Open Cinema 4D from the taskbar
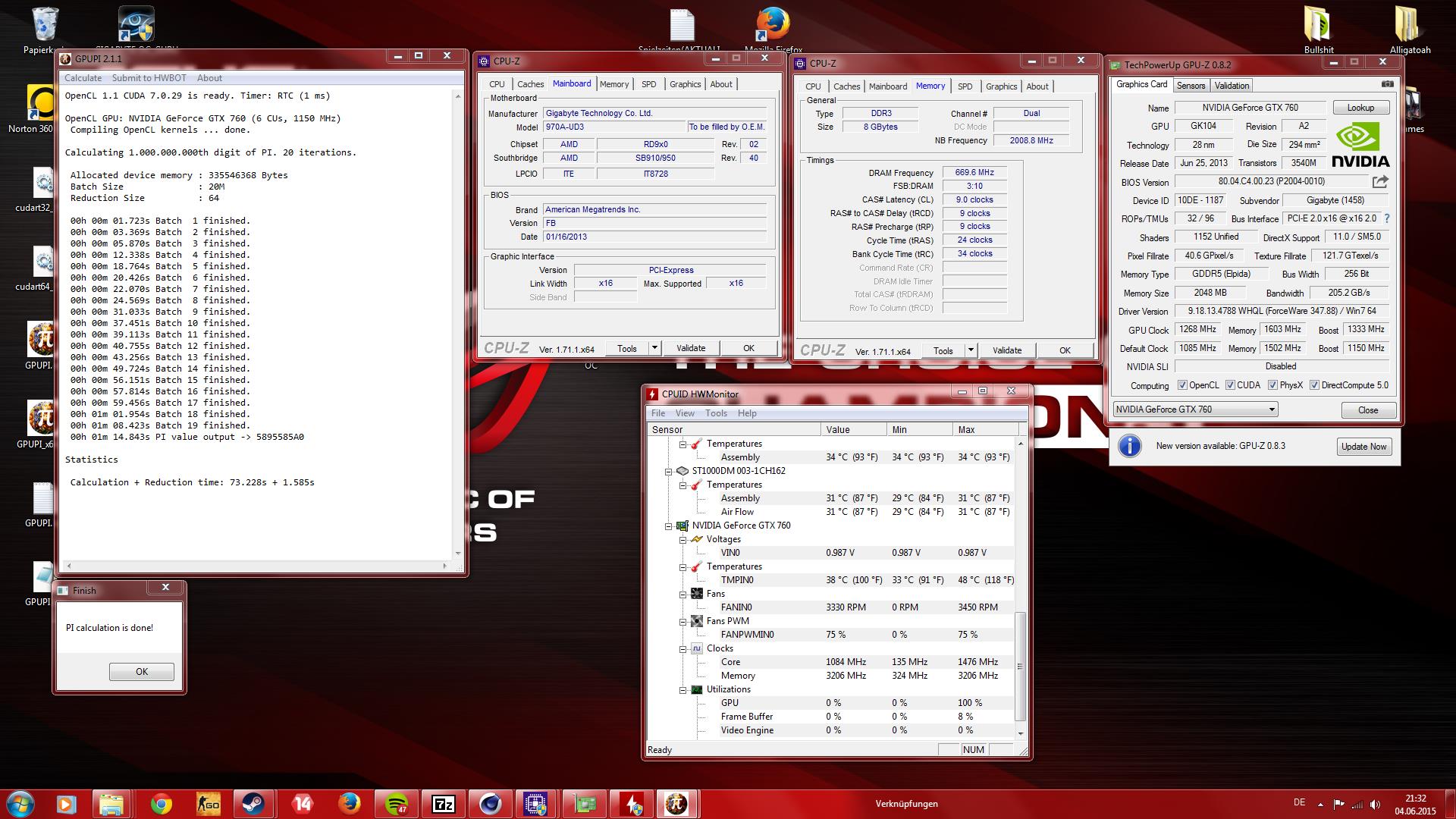1456x819 pixels. (x=490, y=804)
